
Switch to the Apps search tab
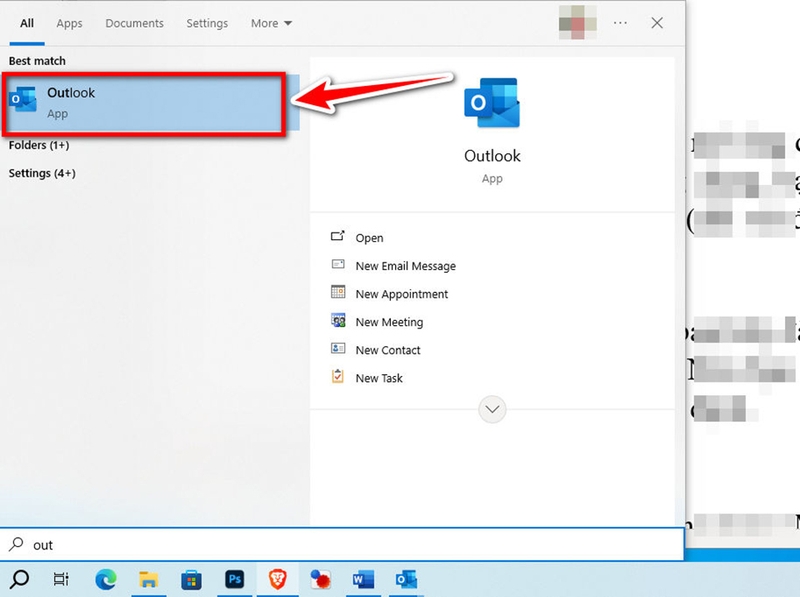pos(69,23)
